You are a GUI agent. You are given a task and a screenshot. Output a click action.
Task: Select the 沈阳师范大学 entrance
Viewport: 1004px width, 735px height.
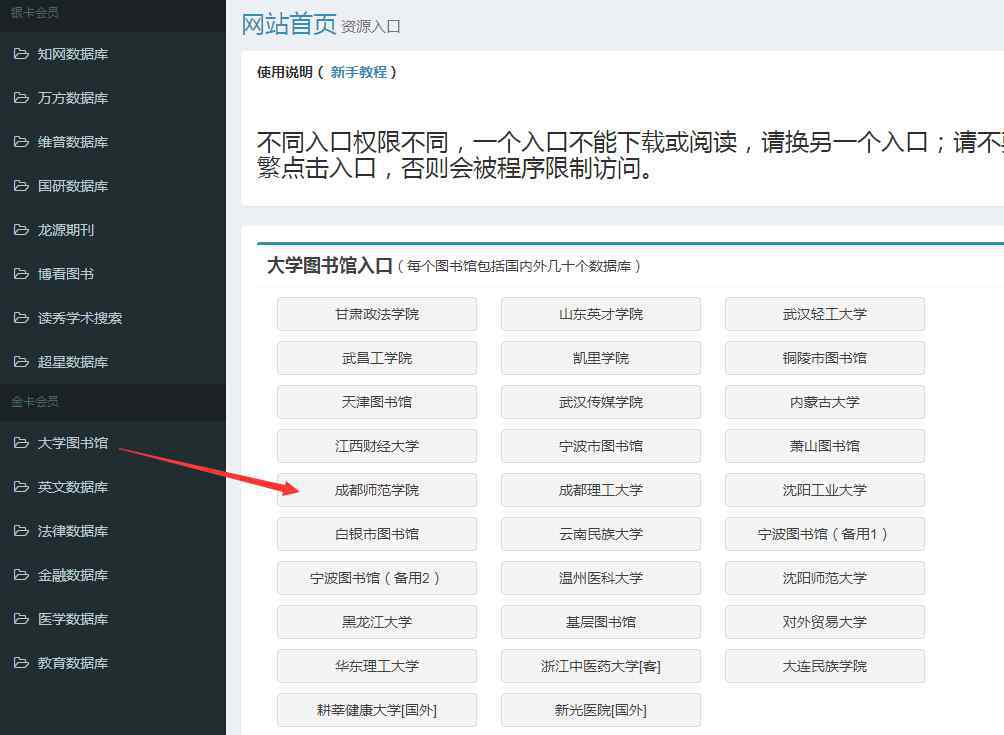(x=825, y=578)
